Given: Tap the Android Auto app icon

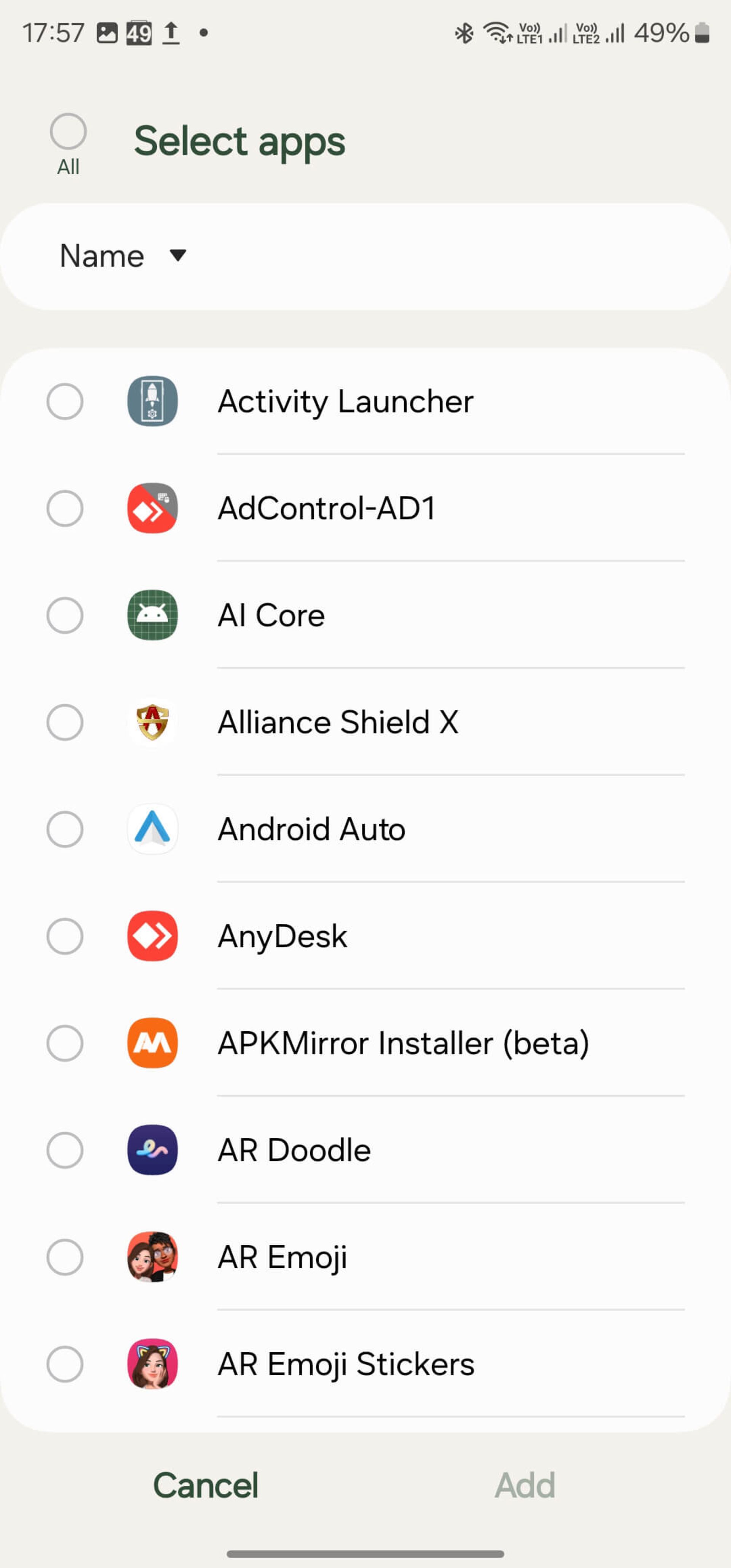Looking at the screenshot, I should point(152,829).
